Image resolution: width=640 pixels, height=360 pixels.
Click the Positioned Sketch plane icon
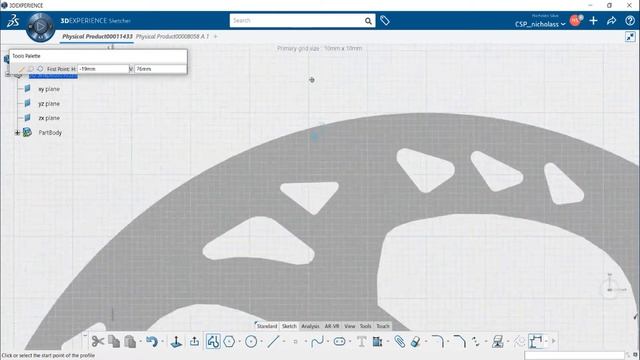point(176,341)
